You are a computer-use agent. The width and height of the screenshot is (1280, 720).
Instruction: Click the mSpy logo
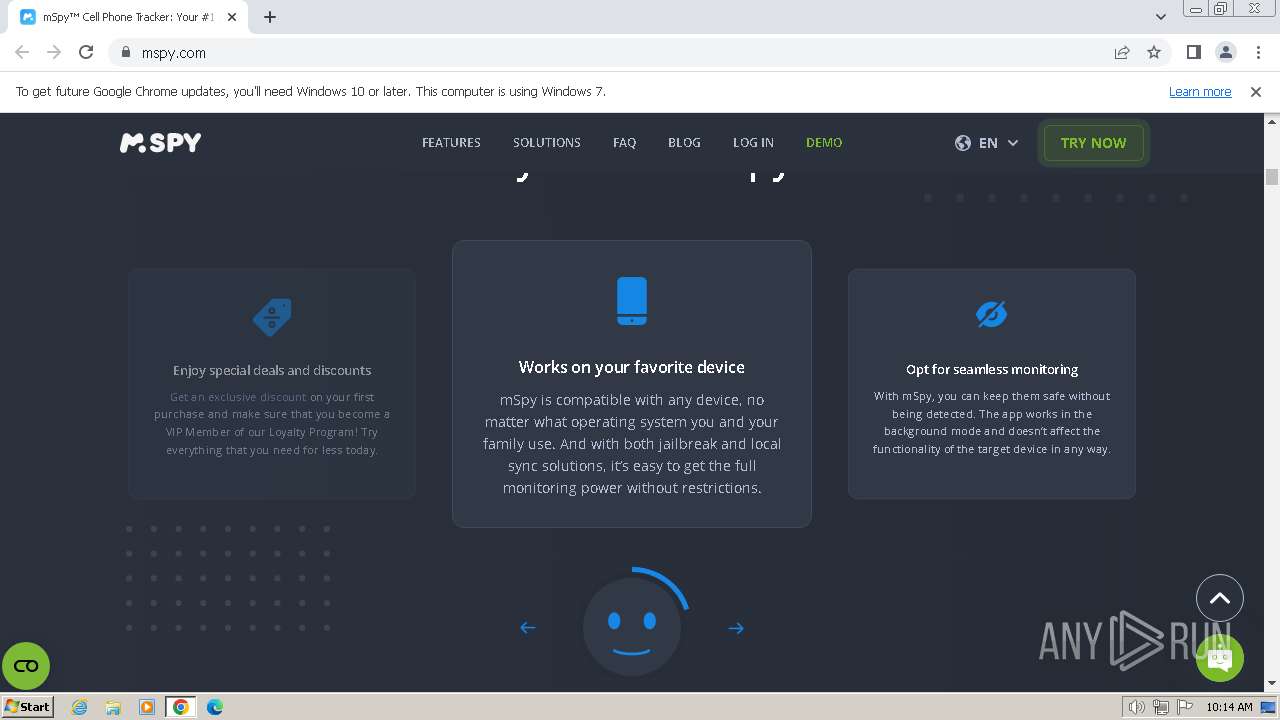pyautogui.click(x=160, y=143)
